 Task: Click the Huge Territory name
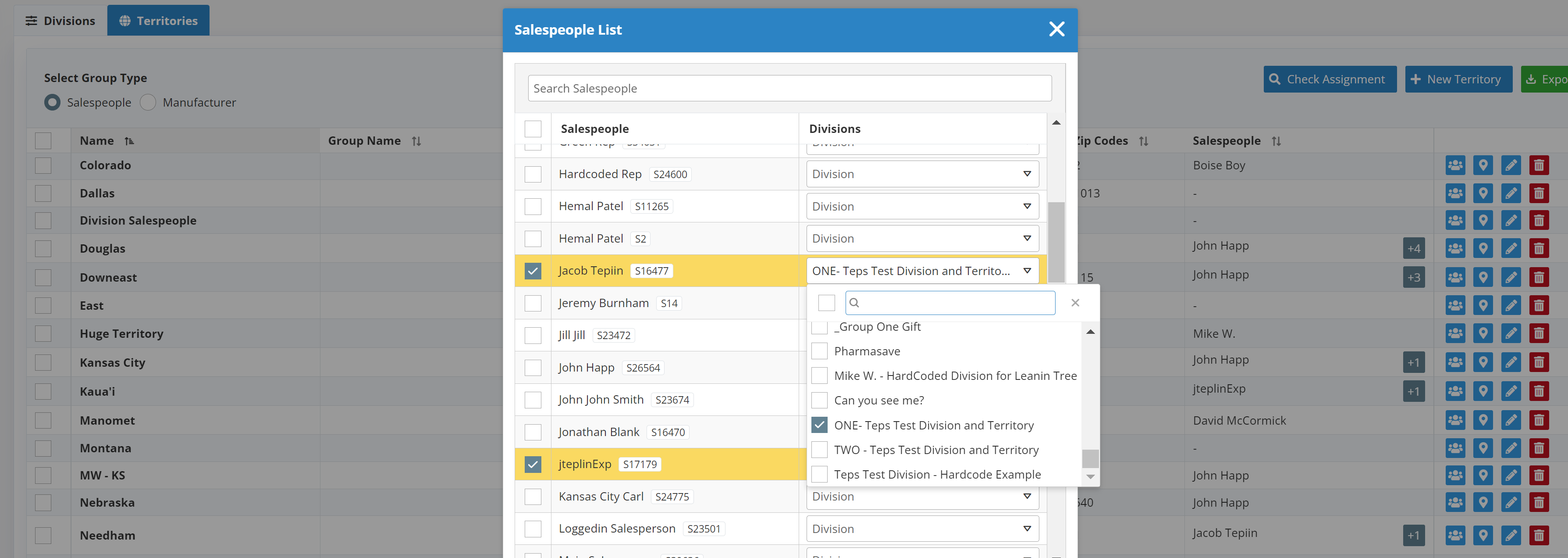tap(121, 334)
